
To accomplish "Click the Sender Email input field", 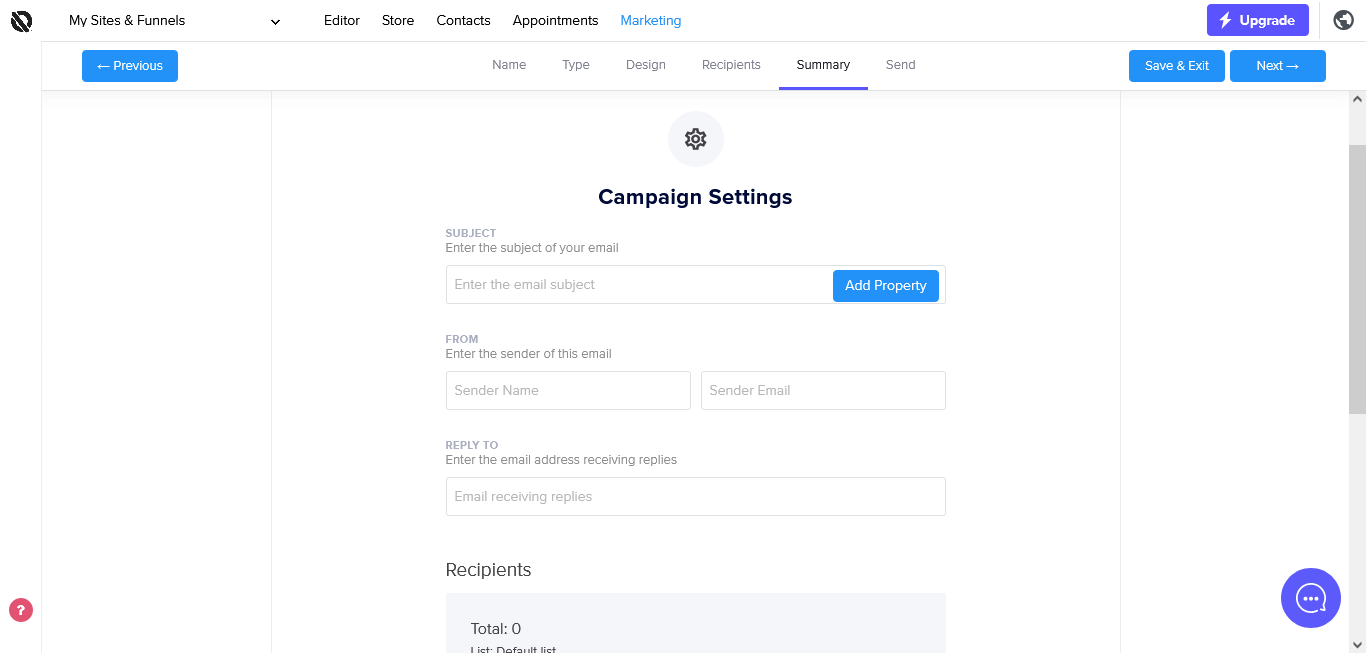I will (822, 390).
